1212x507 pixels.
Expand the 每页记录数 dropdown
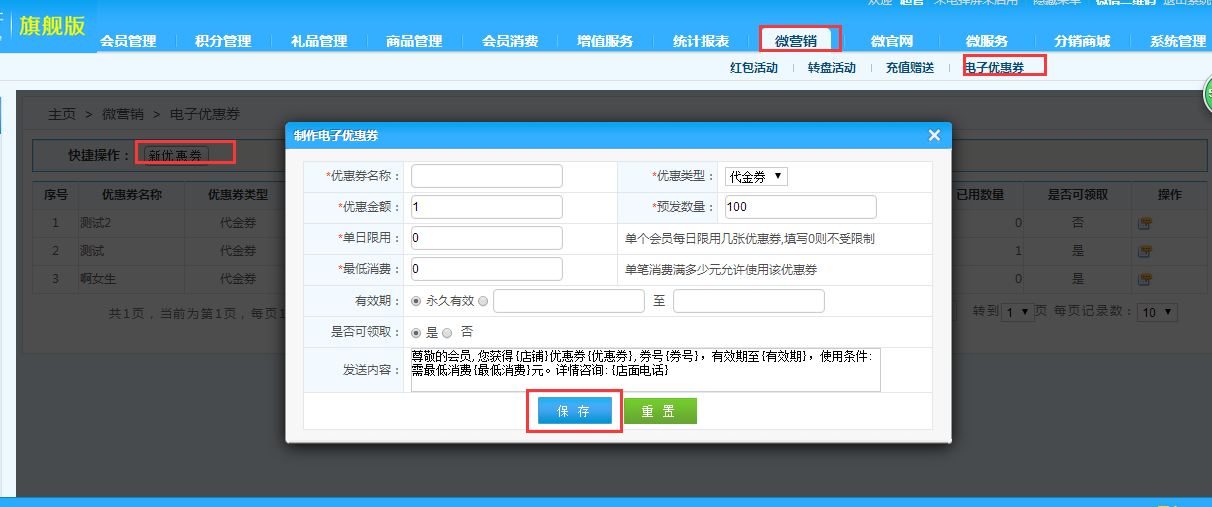1158,313
